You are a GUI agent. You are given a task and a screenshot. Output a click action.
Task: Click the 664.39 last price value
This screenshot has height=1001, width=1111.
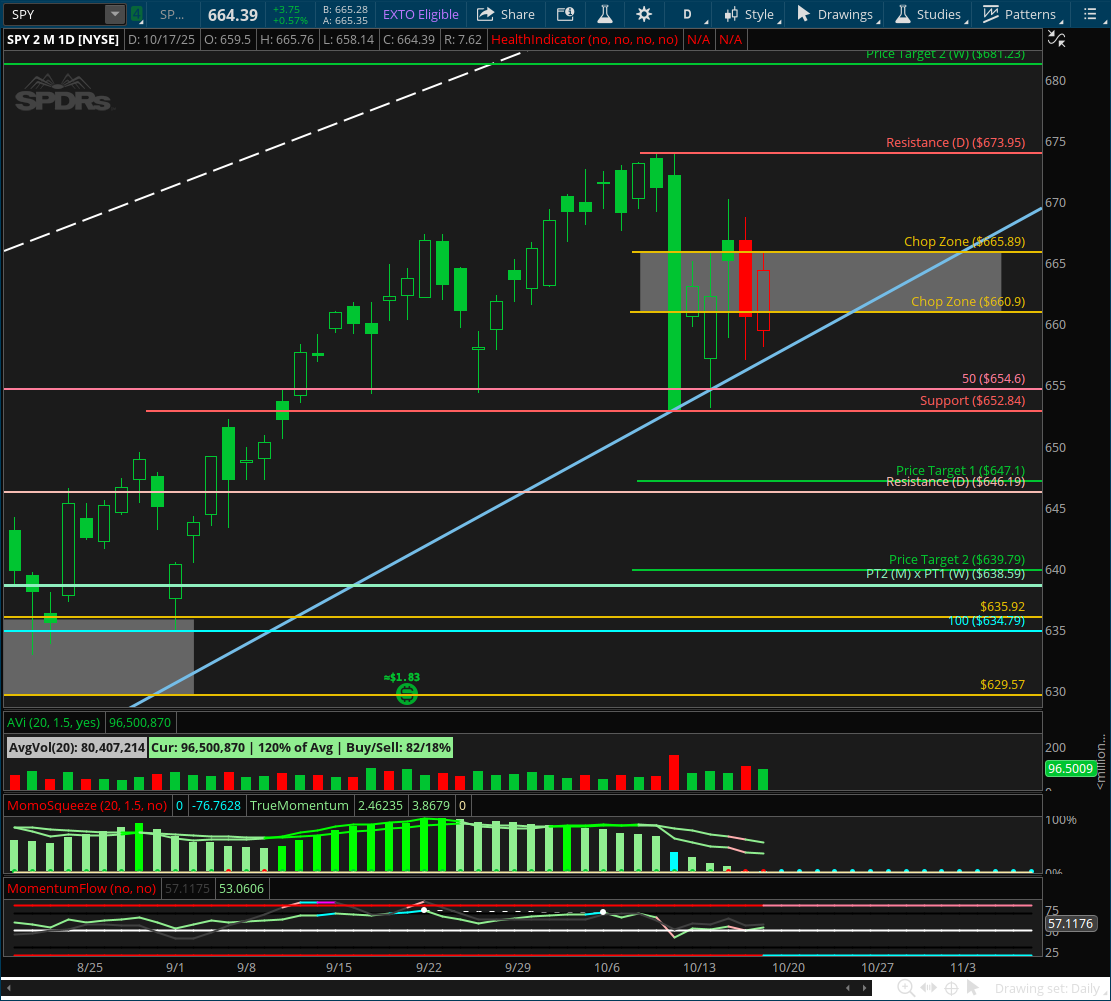tap(232, 15)
